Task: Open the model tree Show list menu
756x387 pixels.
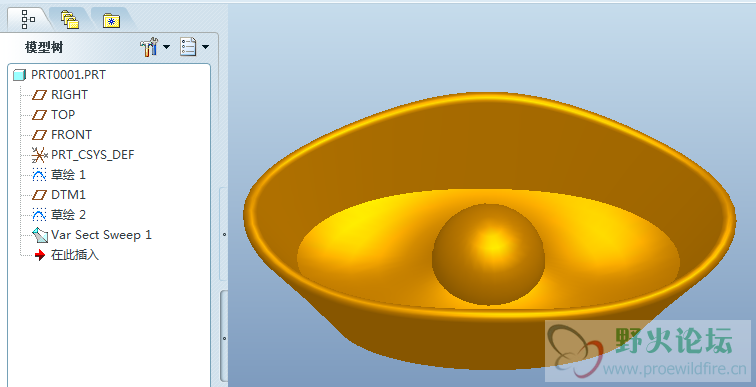Action: [188, 47]
